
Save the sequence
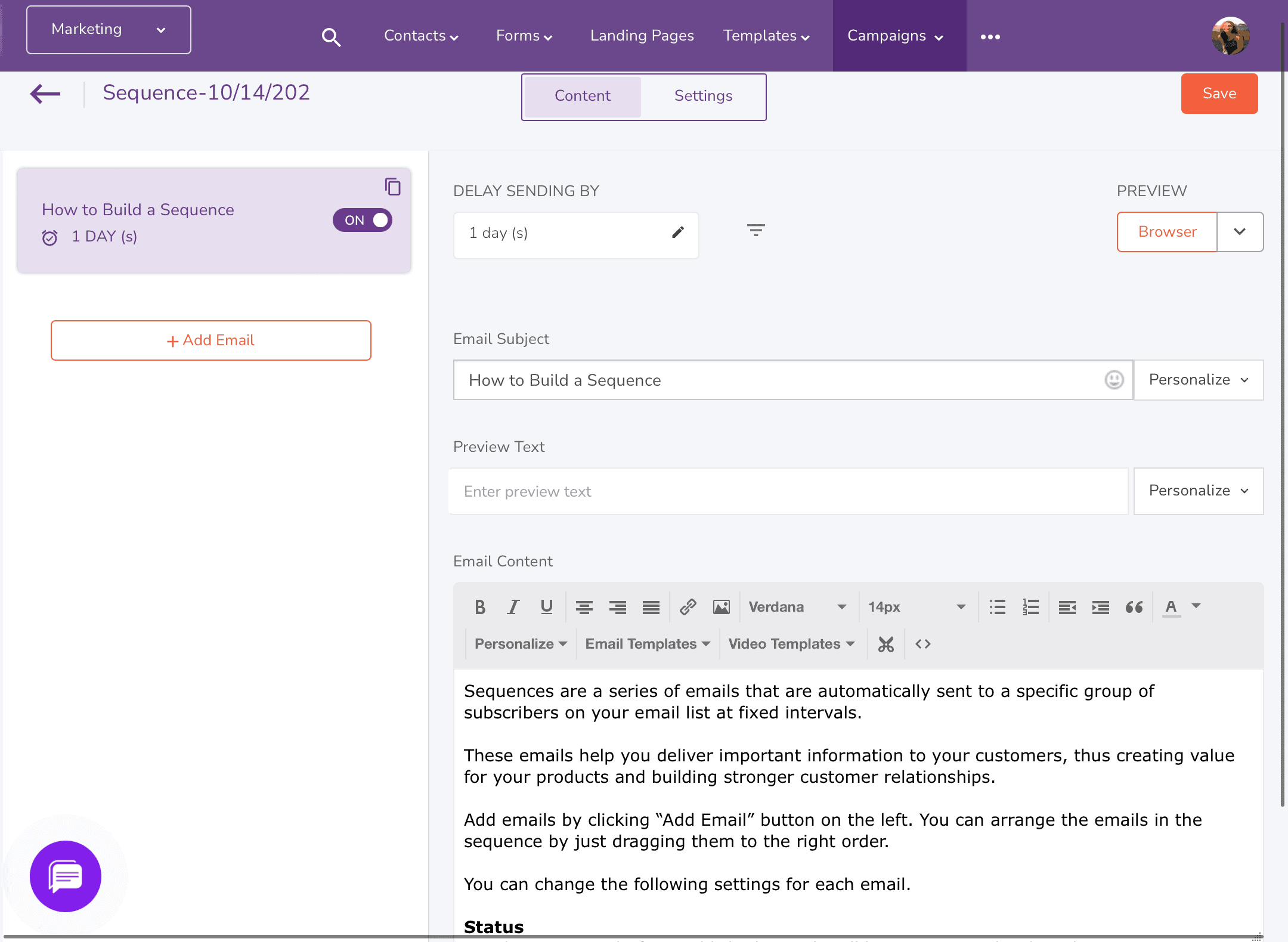pyautogui.click(x=1219, y=94)
